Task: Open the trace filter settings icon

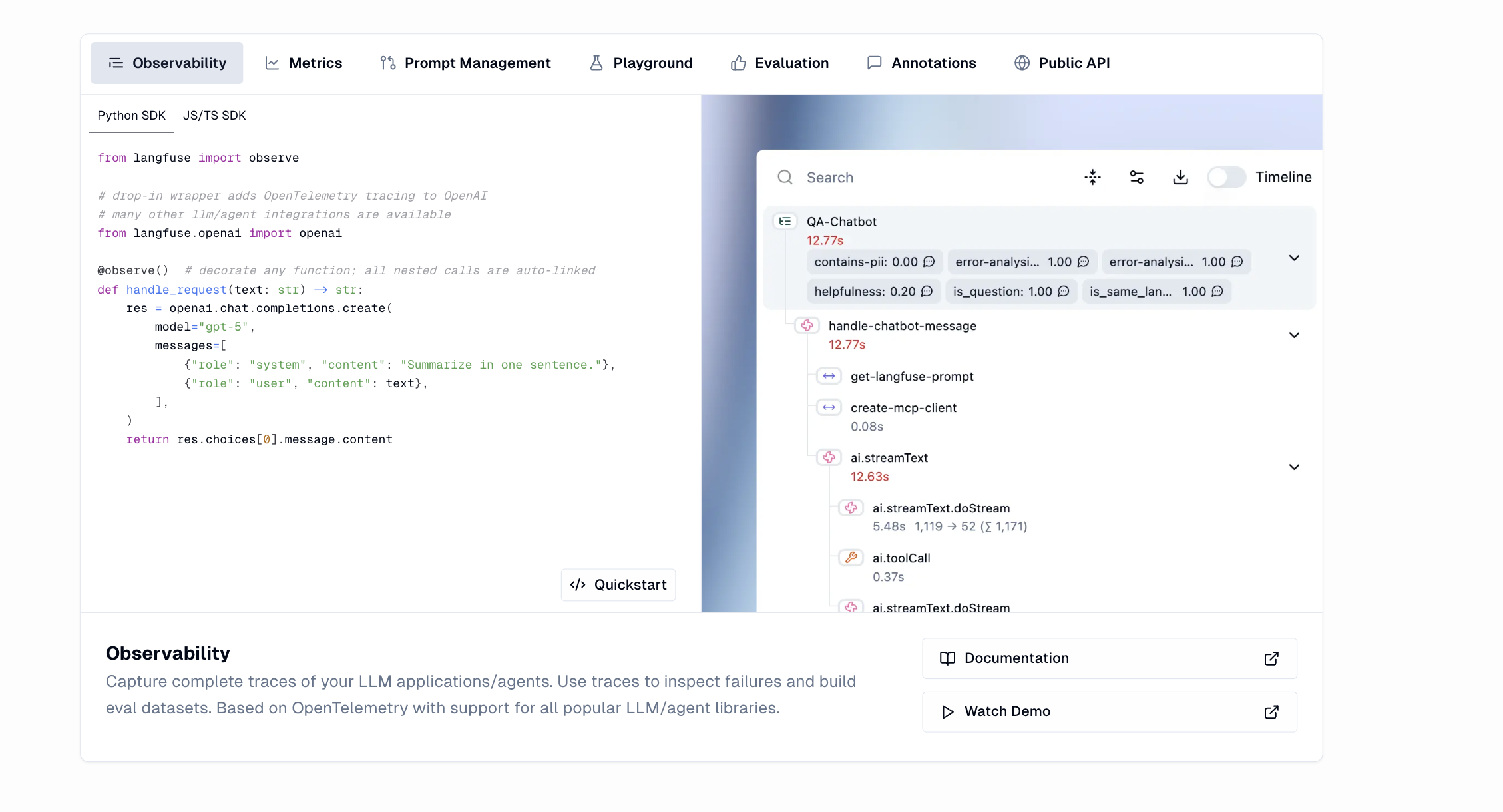Action: [x=1136, y=177]
